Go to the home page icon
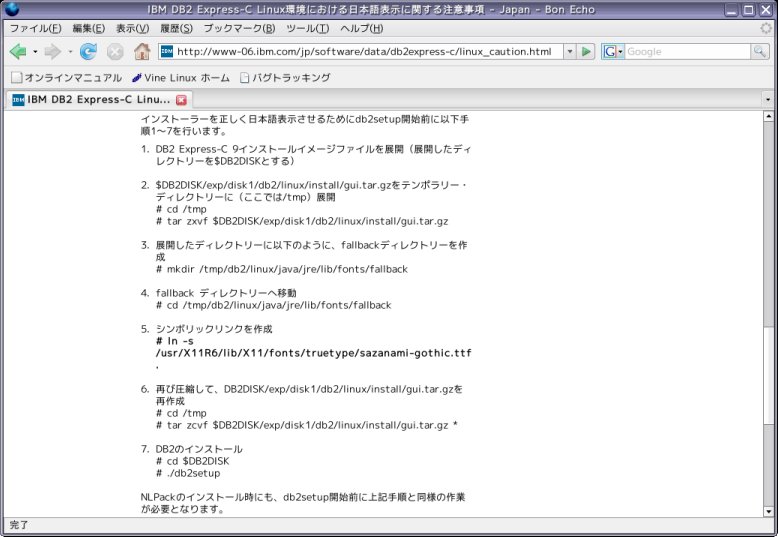Screen dimensions: 778x537 [x=142, y=51]
